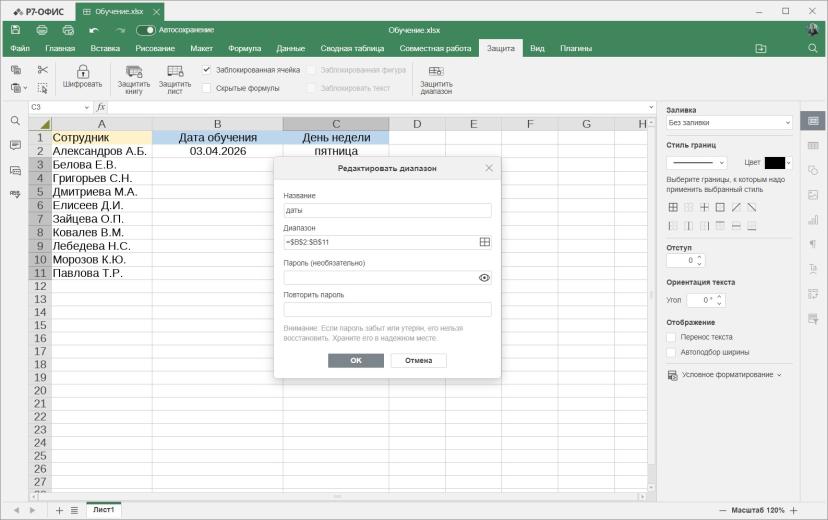Open the Файл menu

tap(20, 48)
